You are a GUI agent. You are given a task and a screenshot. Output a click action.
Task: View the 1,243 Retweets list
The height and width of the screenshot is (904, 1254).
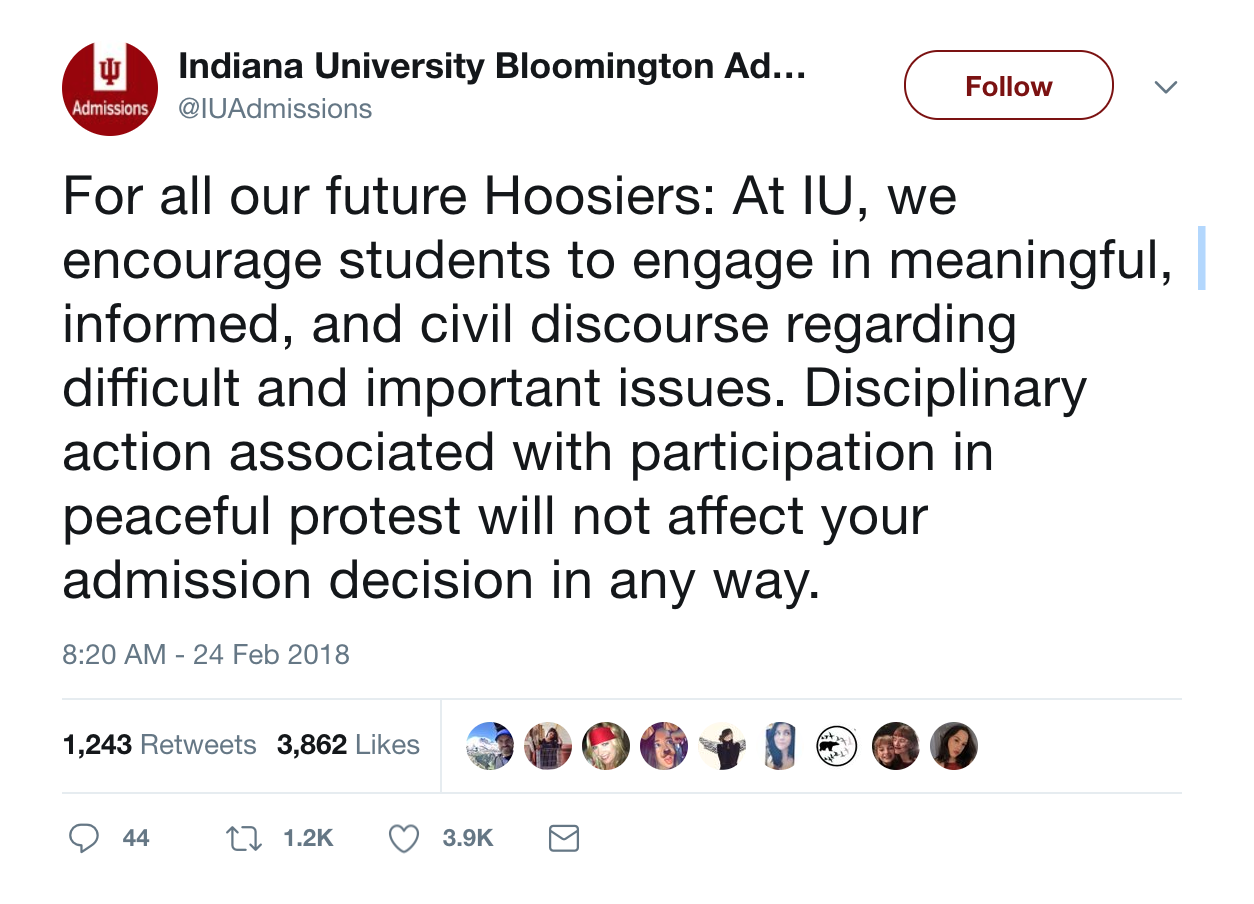click(x=159, y=745)
